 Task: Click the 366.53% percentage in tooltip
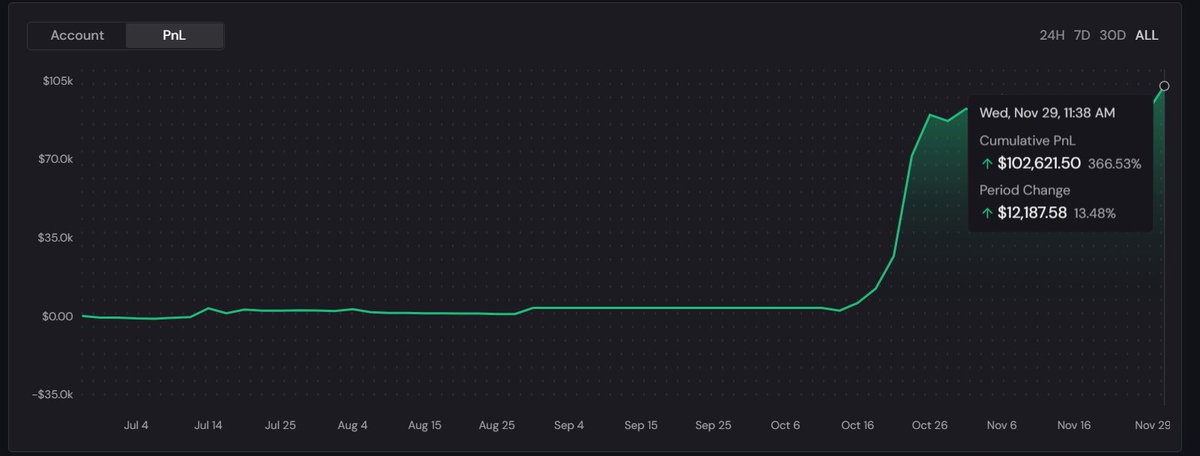click(1114, 163)
